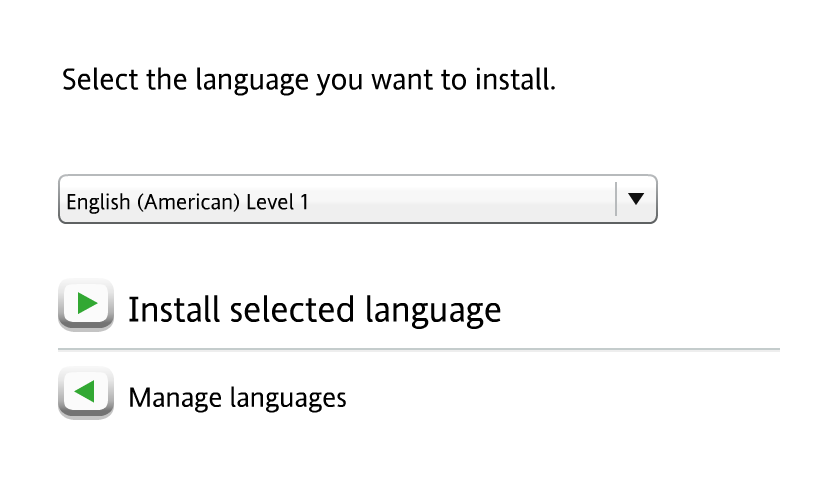Choose Manage languages option

(237, 398)
